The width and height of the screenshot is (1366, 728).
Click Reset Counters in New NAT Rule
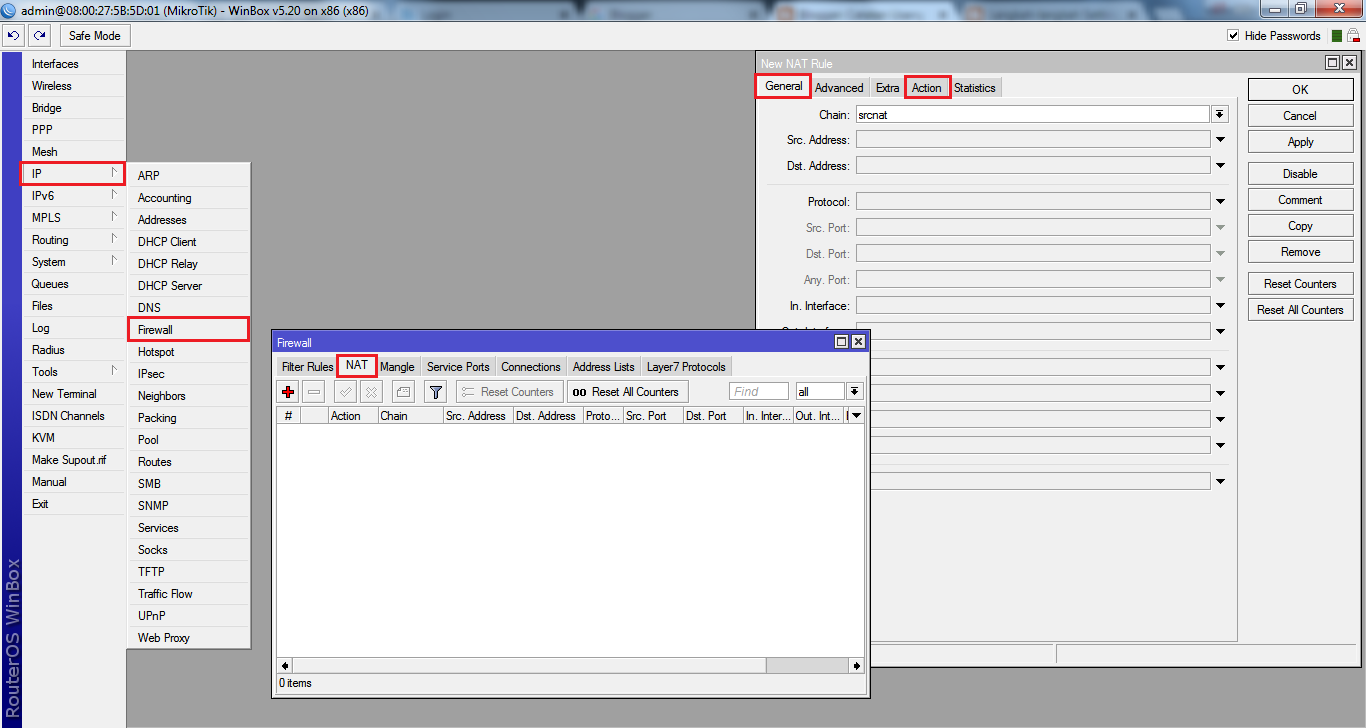point(1300,284)
